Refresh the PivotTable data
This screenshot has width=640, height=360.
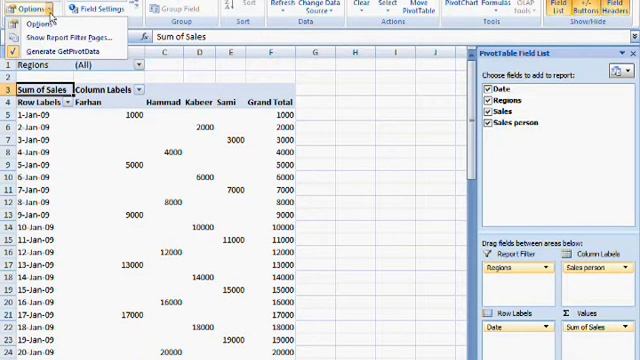[282, 6]
